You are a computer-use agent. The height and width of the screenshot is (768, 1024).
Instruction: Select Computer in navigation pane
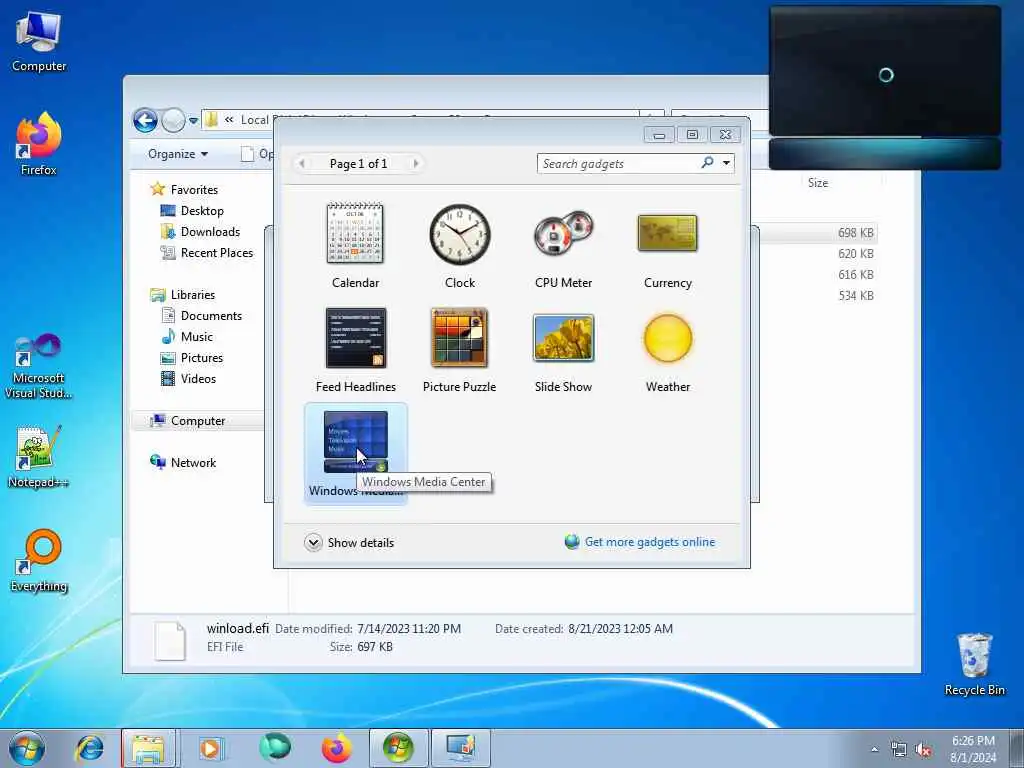point(198,421)
